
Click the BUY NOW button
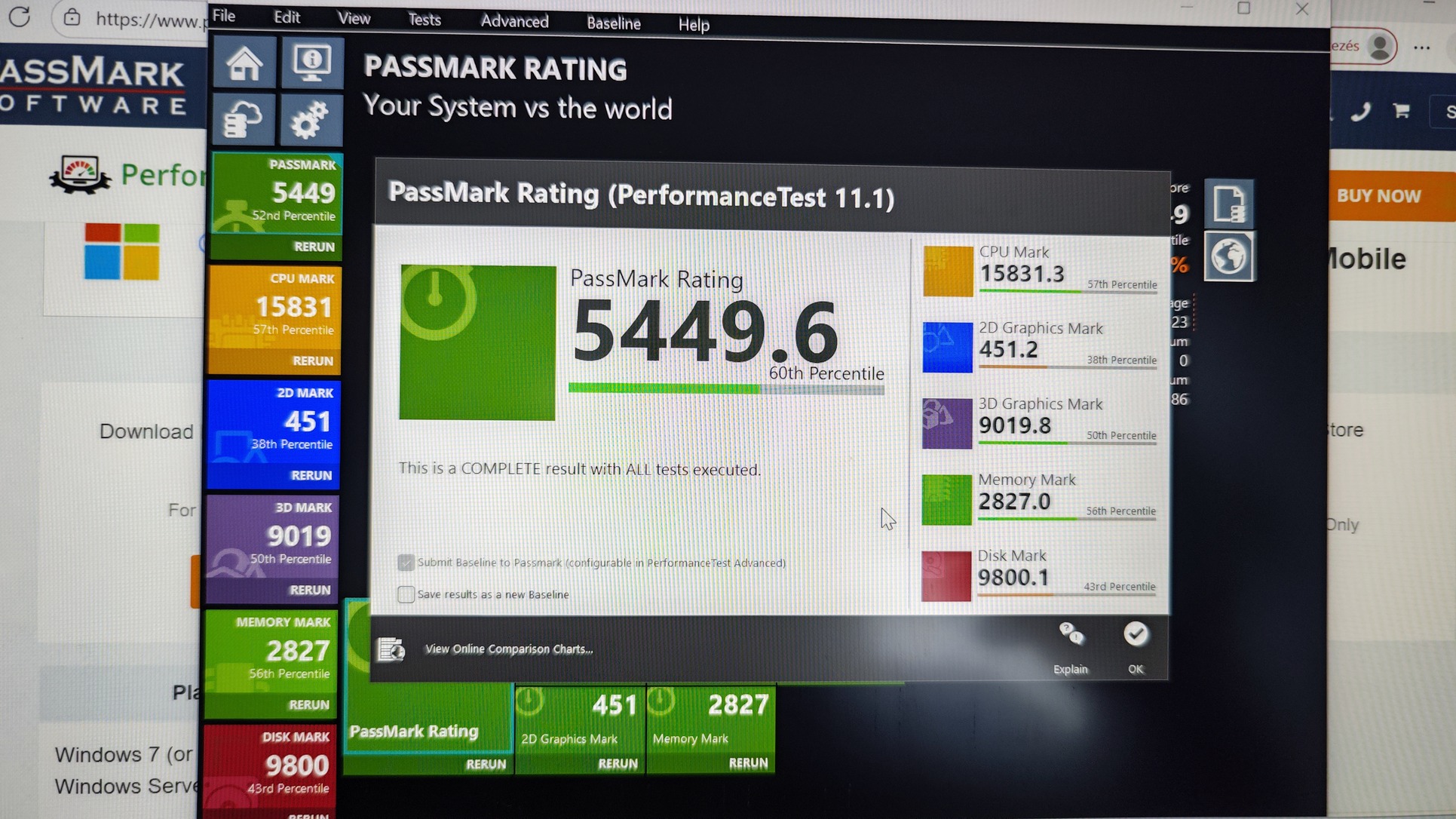pos(1378,196)
